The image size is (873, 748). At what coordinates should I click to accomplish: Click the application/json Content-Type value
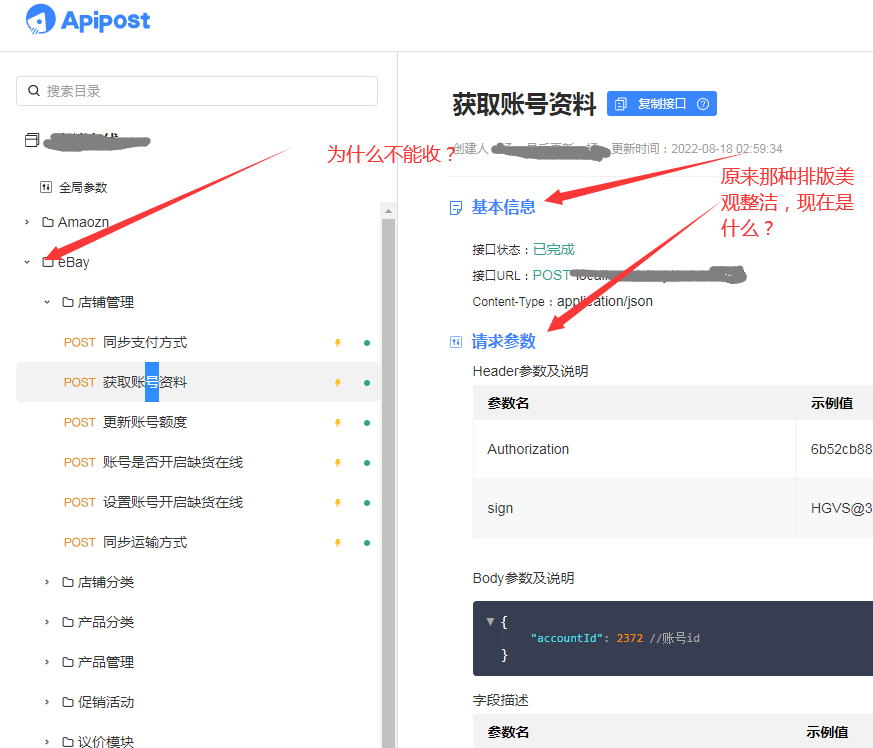(x=605, y=301)
